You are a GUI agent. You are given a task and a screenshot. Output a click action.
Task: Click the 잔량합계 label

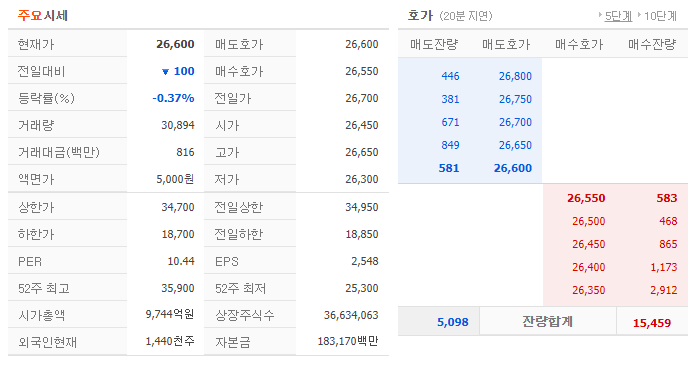(x=548, y=321)
